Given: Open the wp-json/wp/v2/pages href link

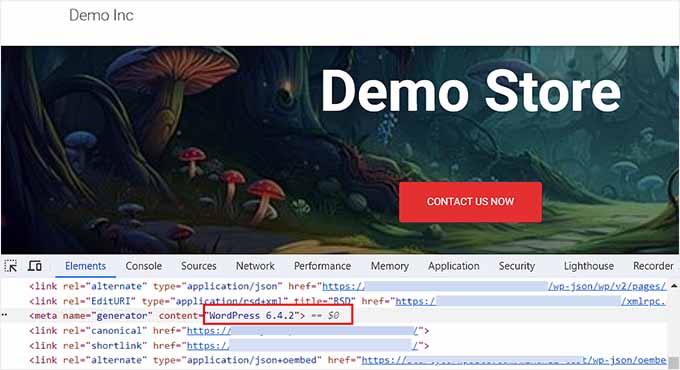Looking at the screenshot, I should coord(494,286).
